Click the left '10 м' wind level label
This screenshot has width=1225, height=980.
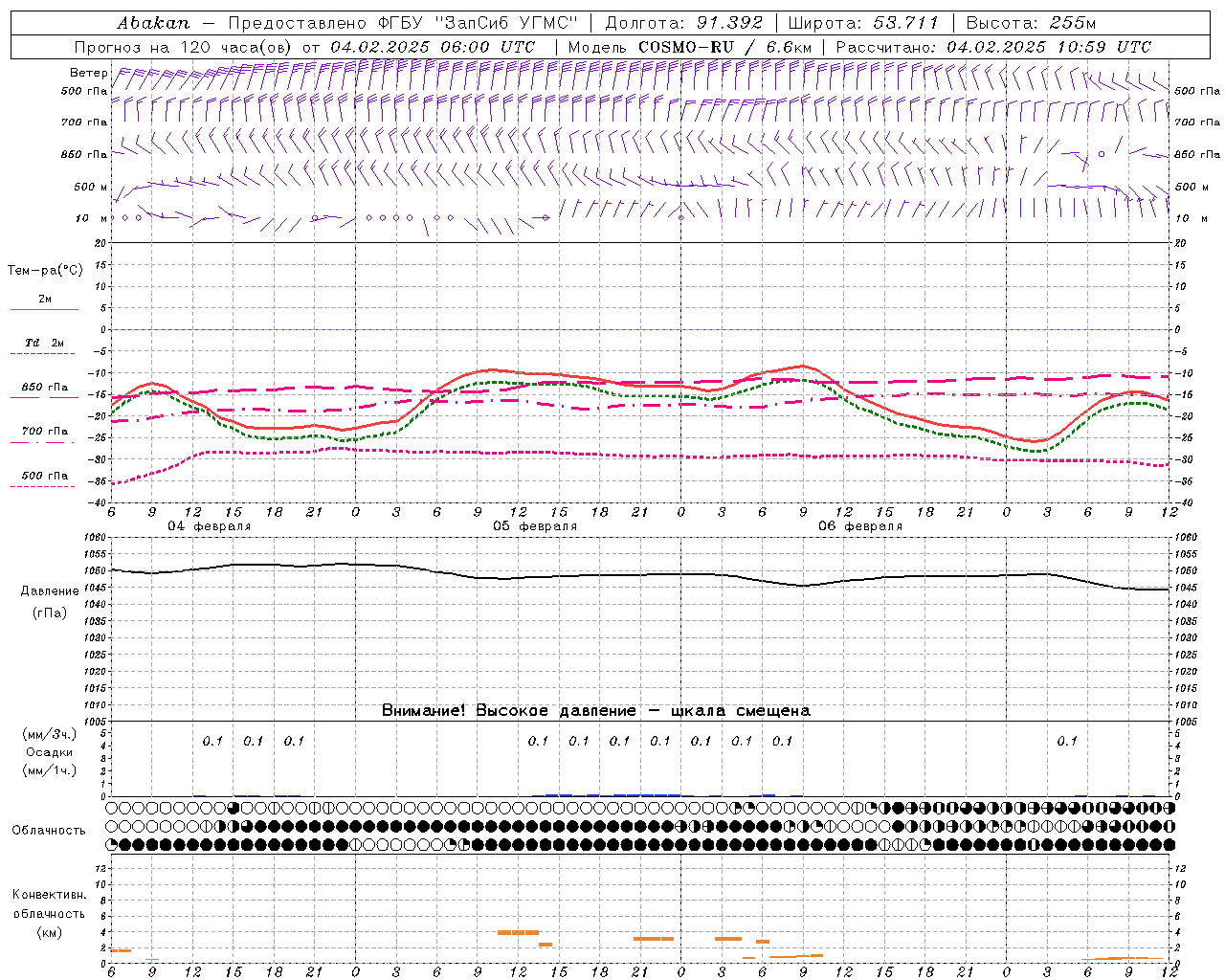91,218
